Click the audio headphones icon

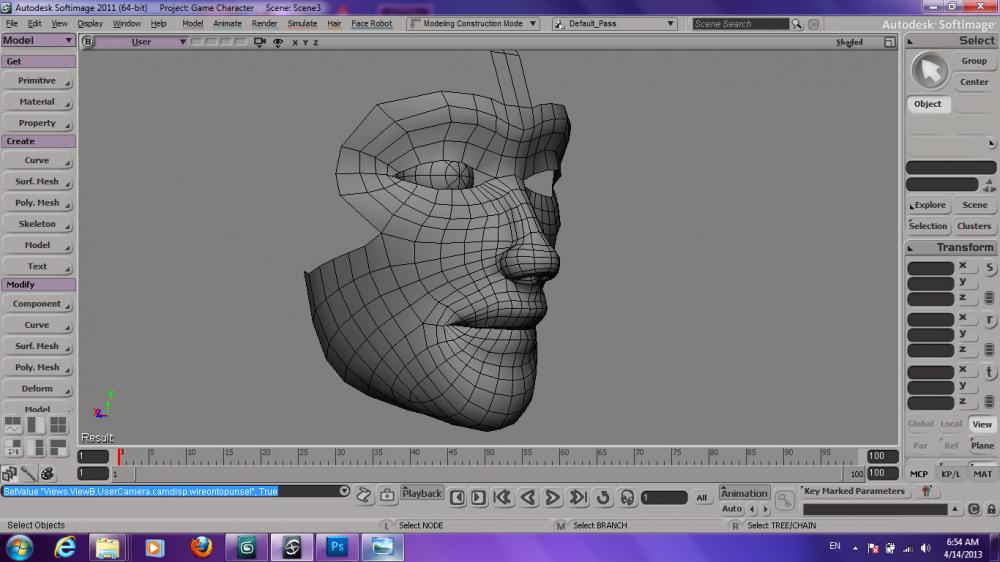(x=627, y=497)
